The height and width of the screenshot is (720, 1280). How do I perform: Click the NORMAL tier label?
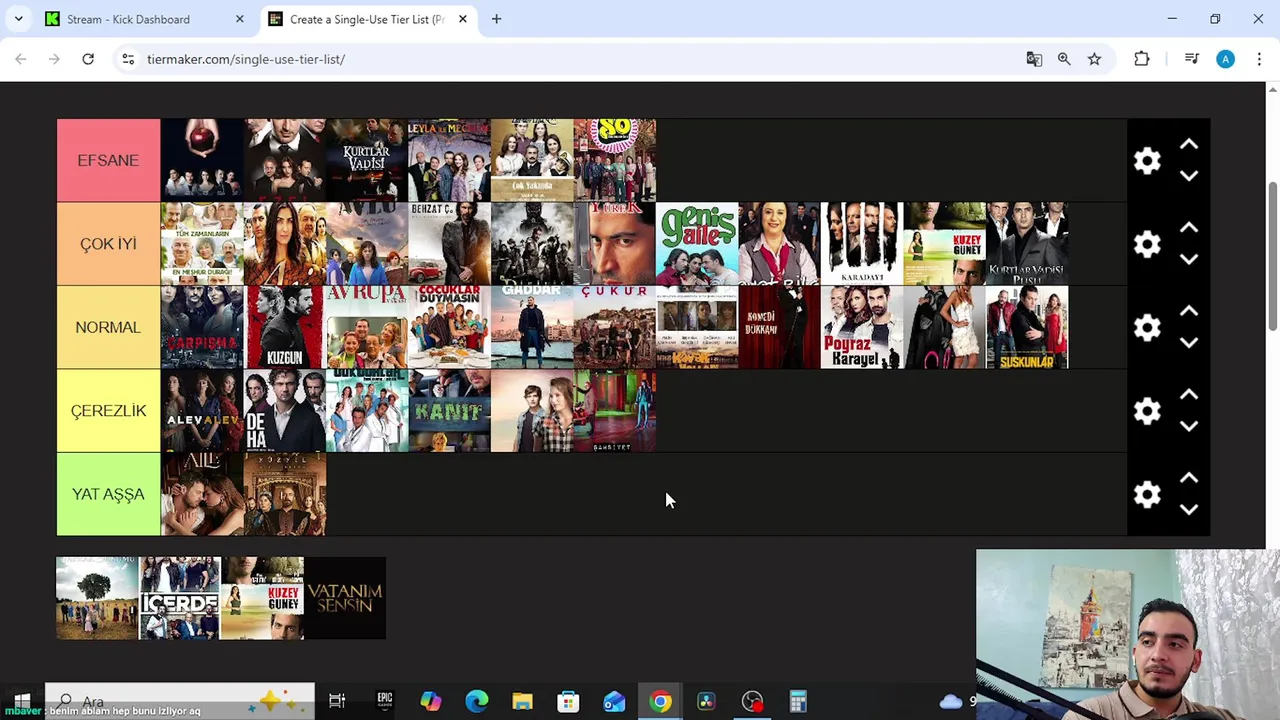pyautogui.click(x=108, y=327)
